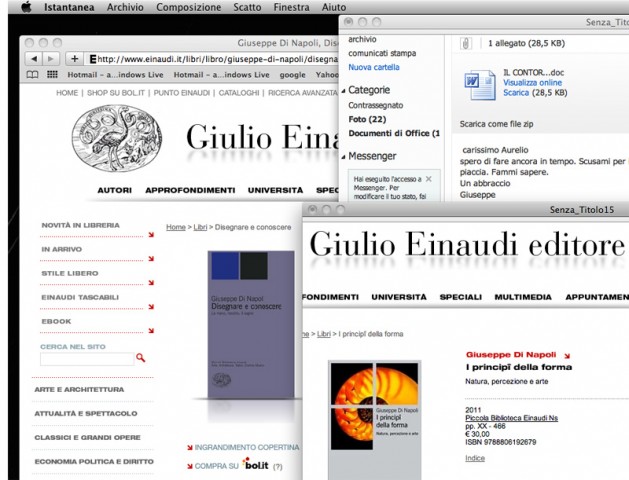The image size is (629, 480).
Task: Click the paperclip attachment icon
Action: tap(465, 43)
